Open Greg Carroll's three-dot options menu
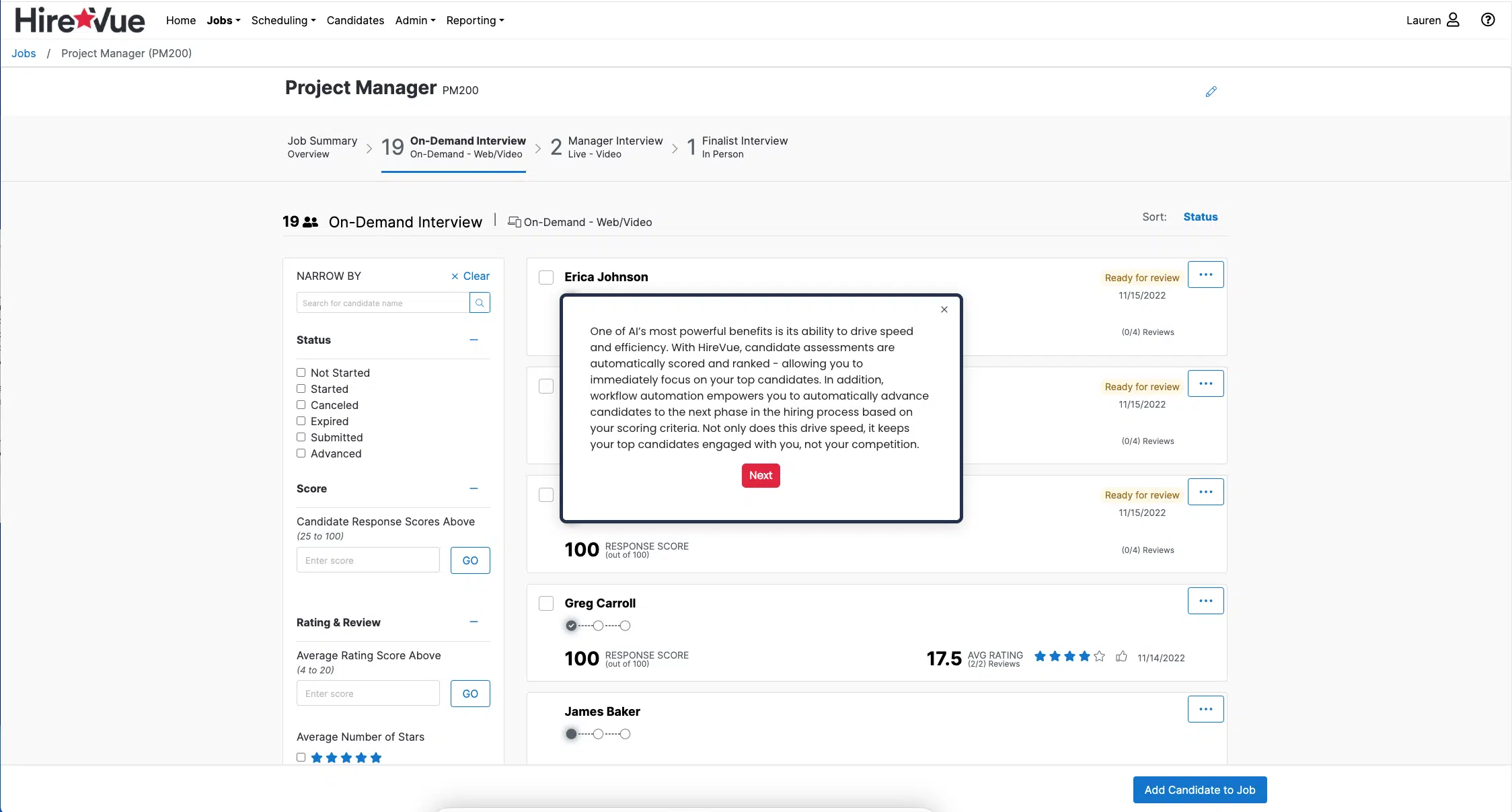 [x=1205, y=601]
